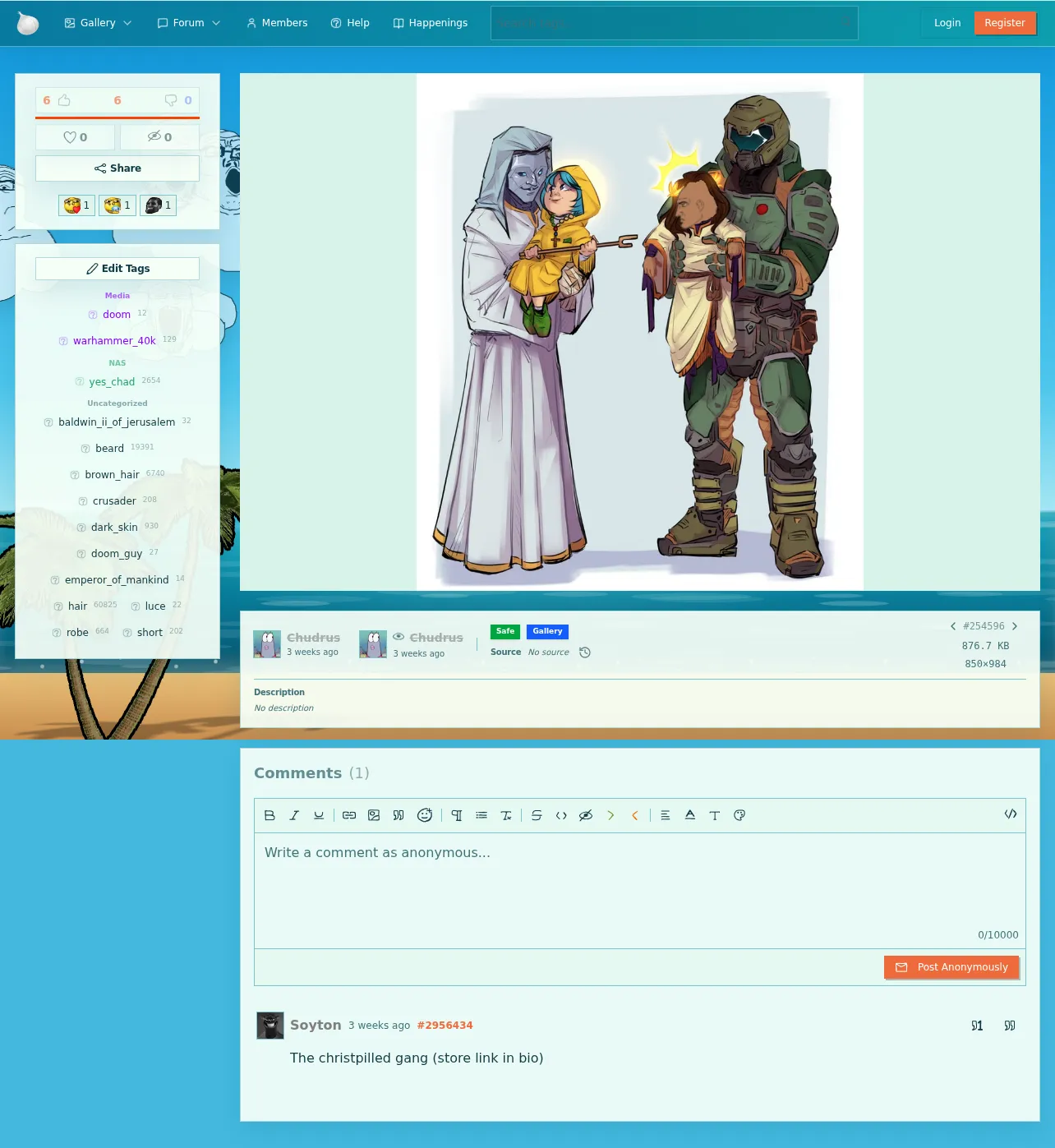
Task: Toggle strikethrough formatting in the editor
Action: [537, 815]
